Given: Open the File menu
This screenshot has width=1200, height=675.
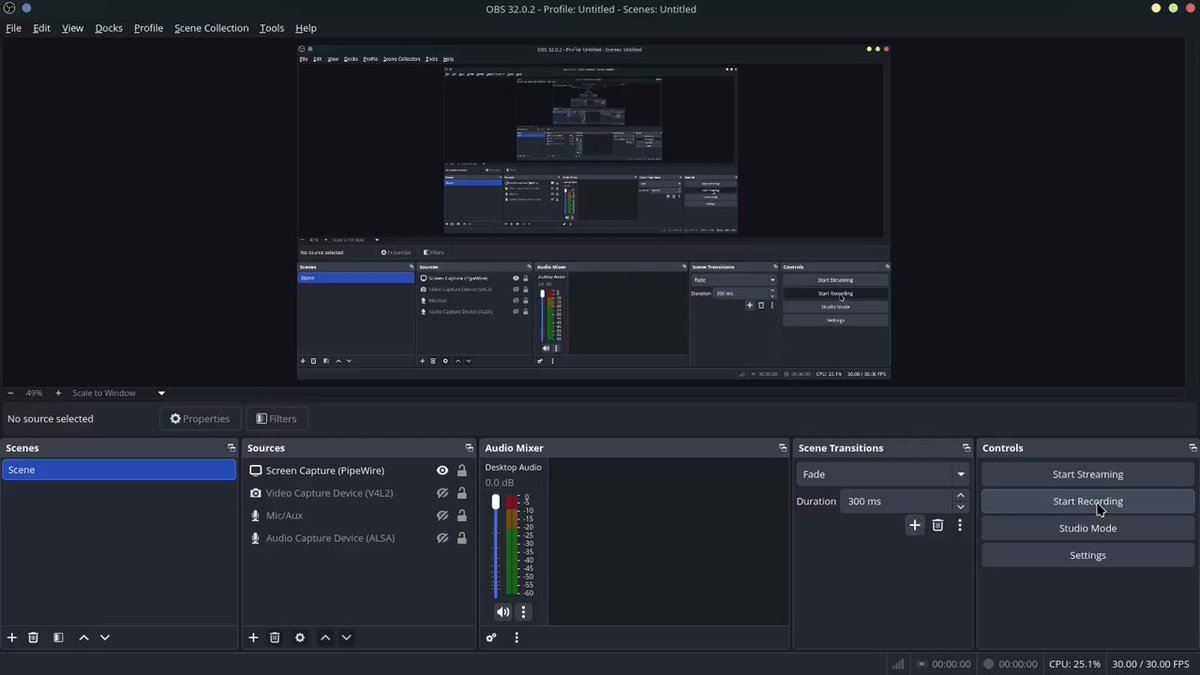Looking at the screenshot, I should (x=13, y=28).
